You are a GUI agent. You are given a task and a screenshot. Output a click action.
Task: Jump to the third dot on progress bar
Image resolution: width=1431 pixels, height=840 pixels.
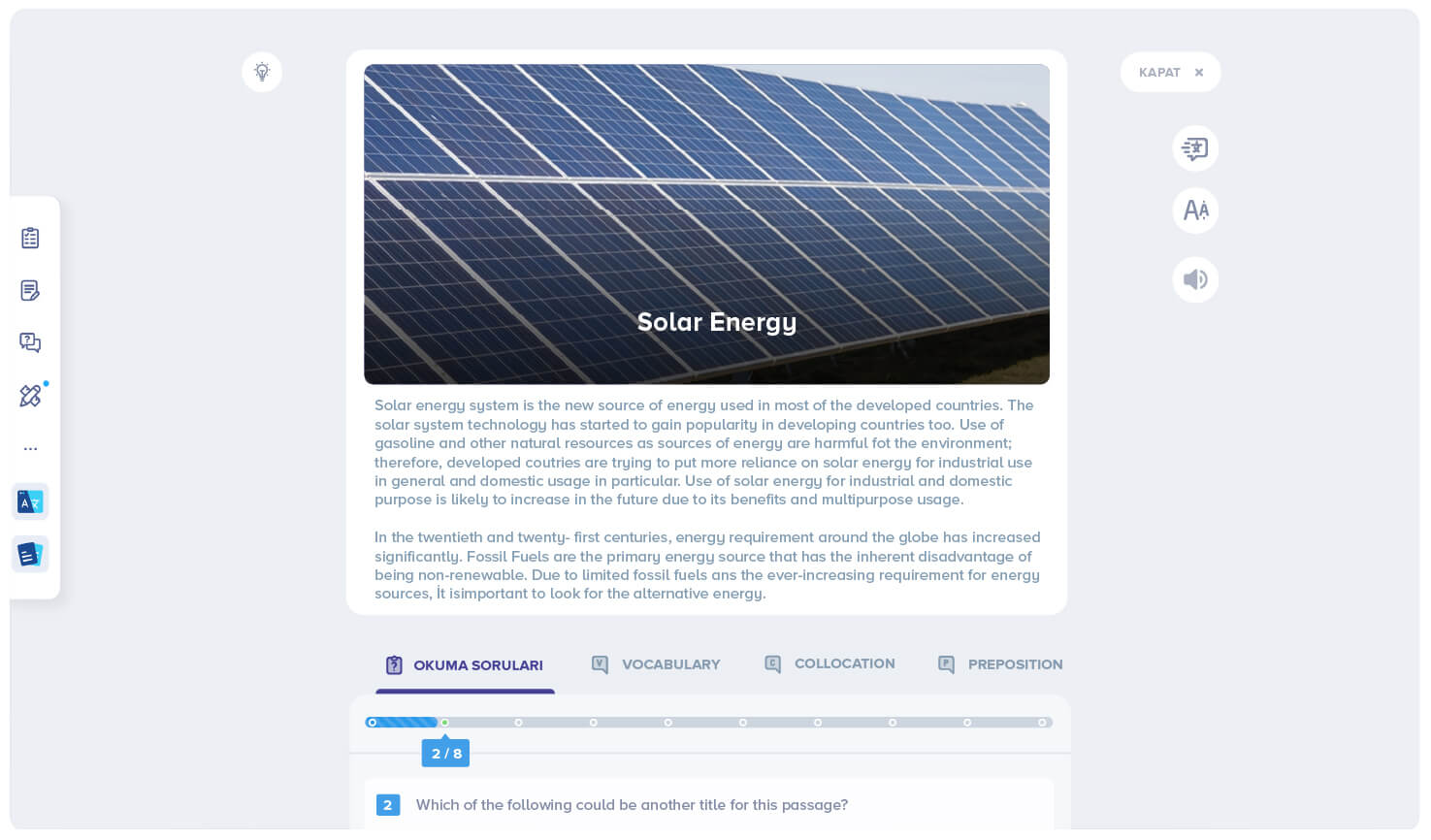tap(519, 723)
